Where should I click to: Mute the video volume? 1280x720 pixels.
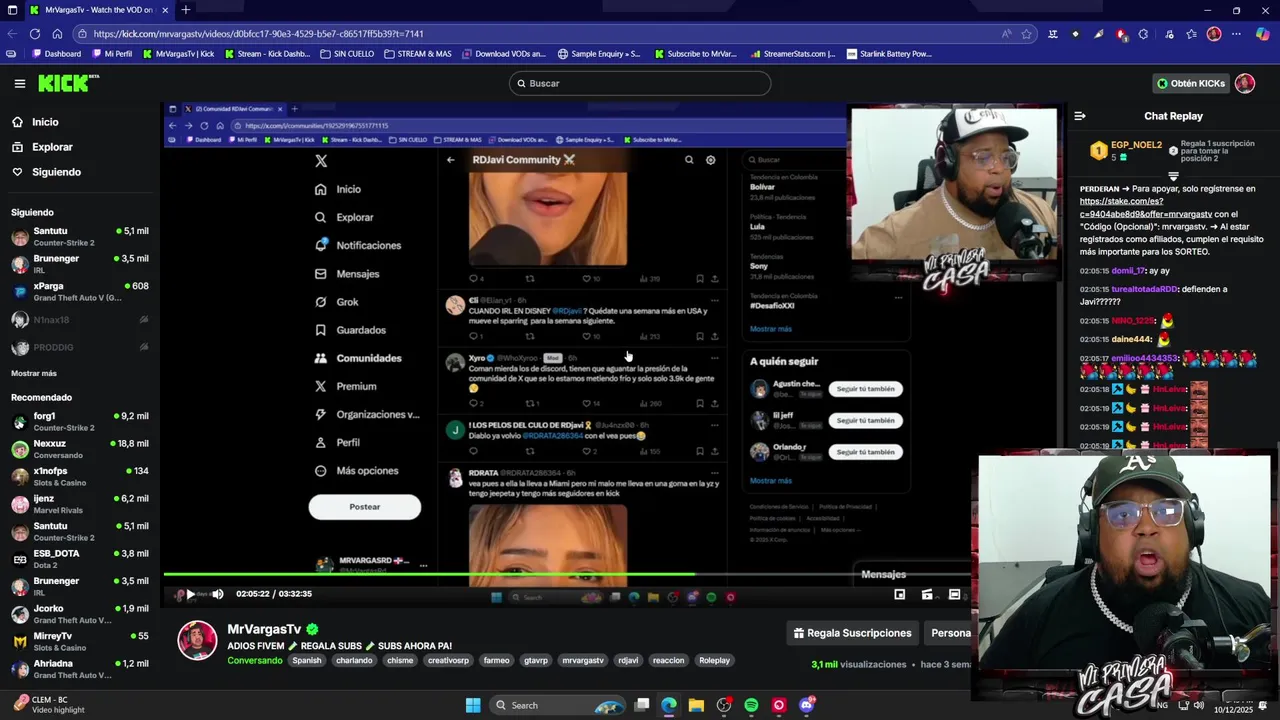[217, 594]
